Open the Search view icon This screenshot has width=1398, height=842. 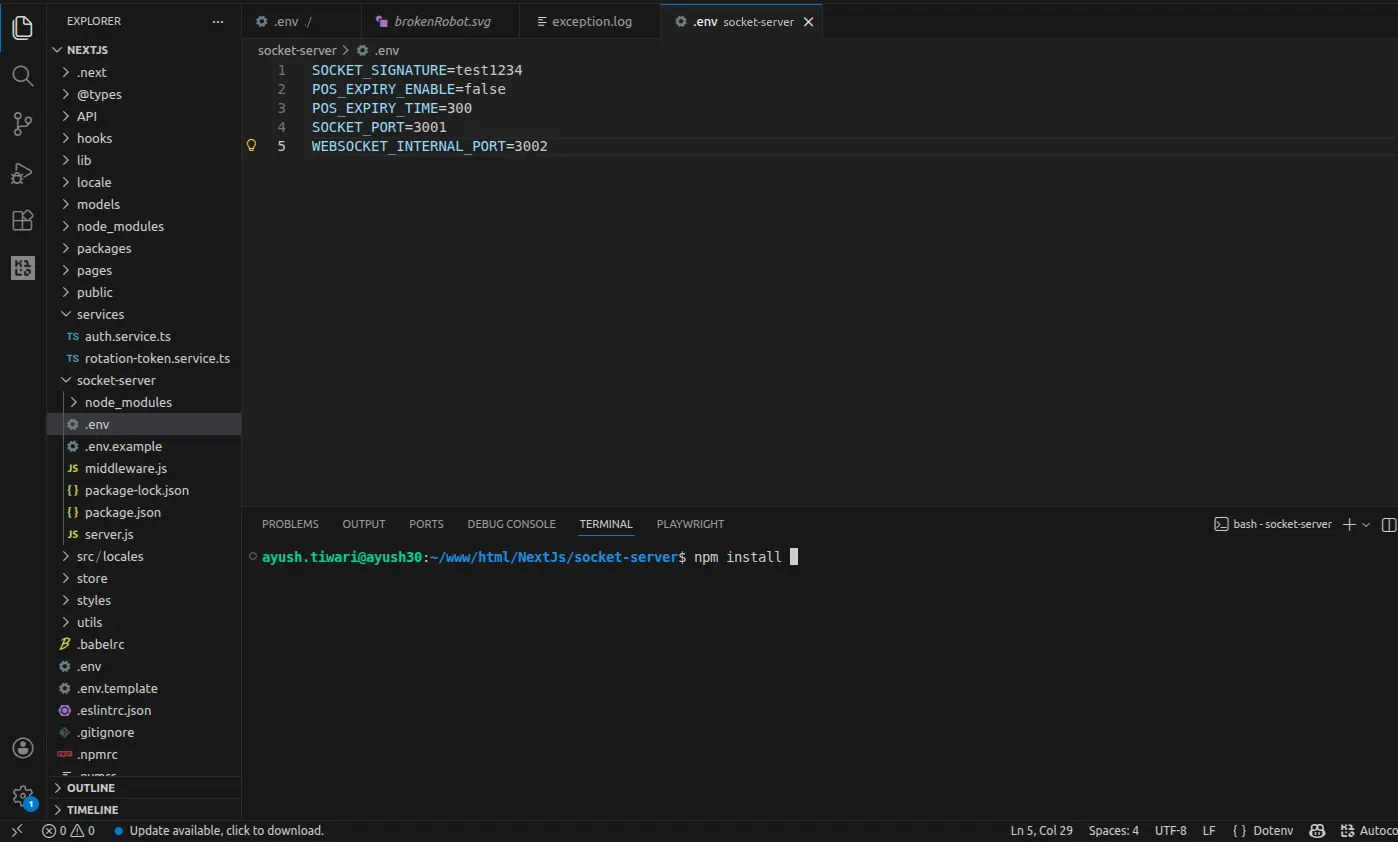coord(22,76)
